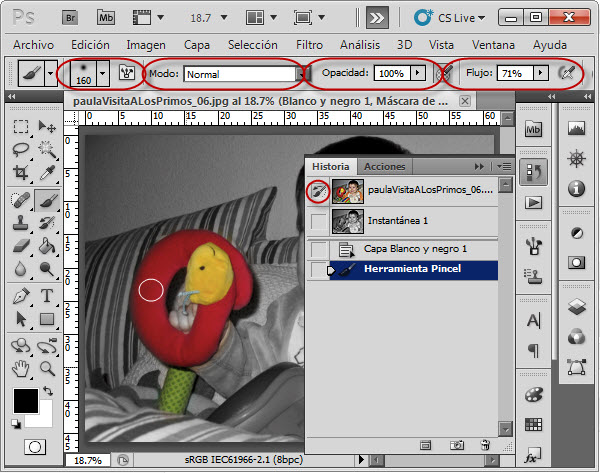Select the Zoom tool

[47, 368]
